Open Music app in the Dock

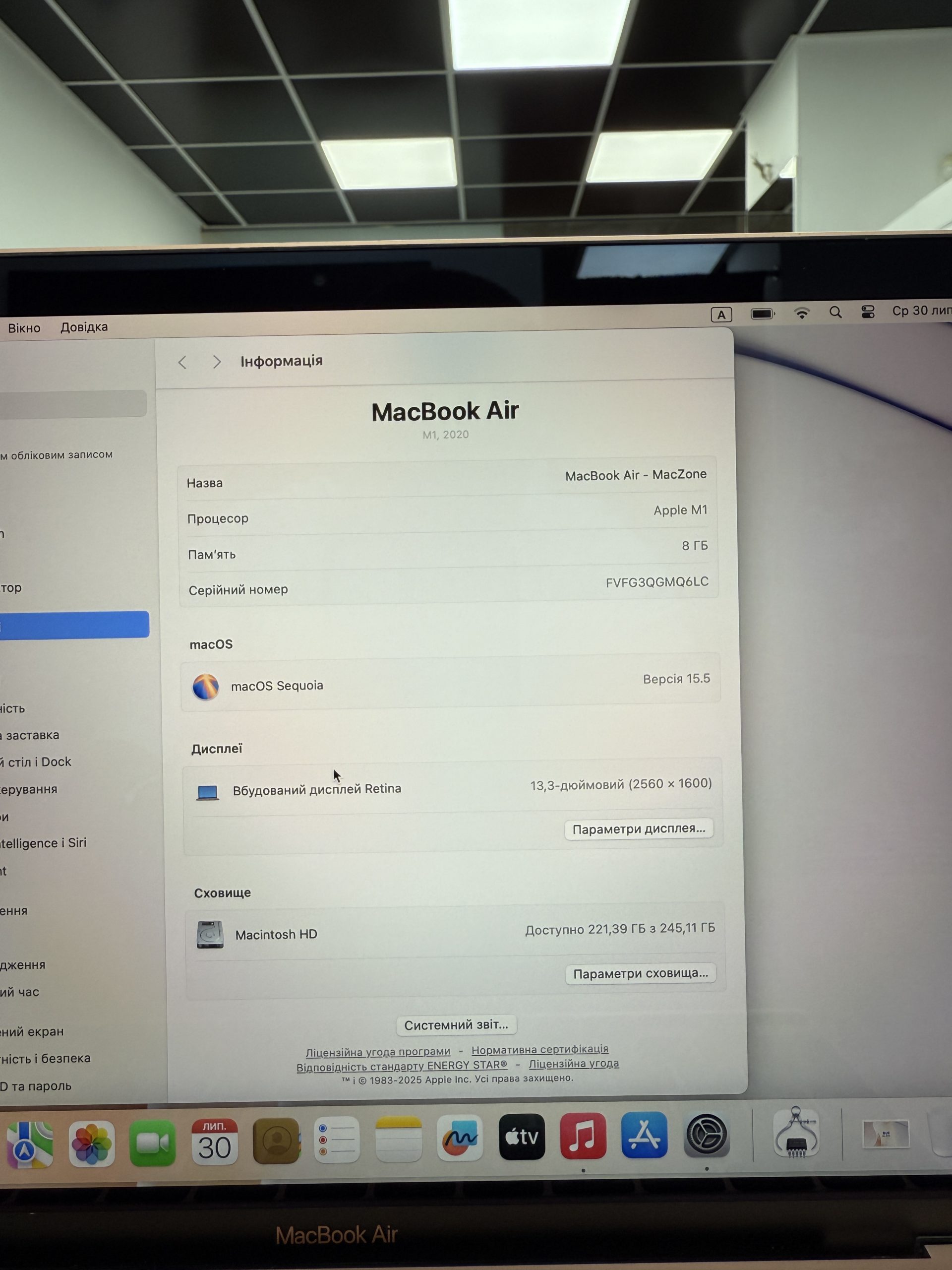[583, 1136]
